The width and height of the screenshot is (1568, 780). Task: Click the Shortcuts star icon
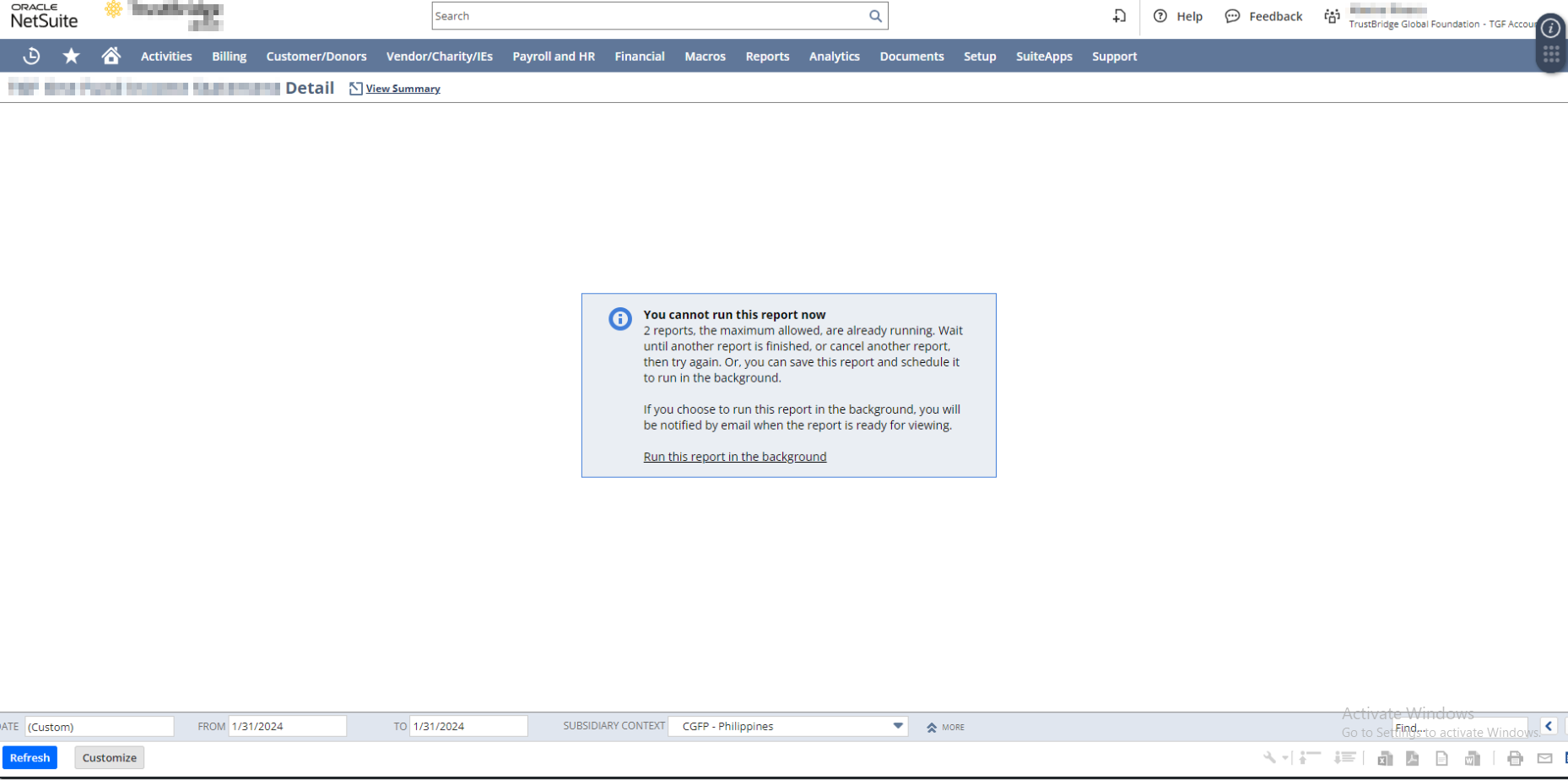[72, 57]
